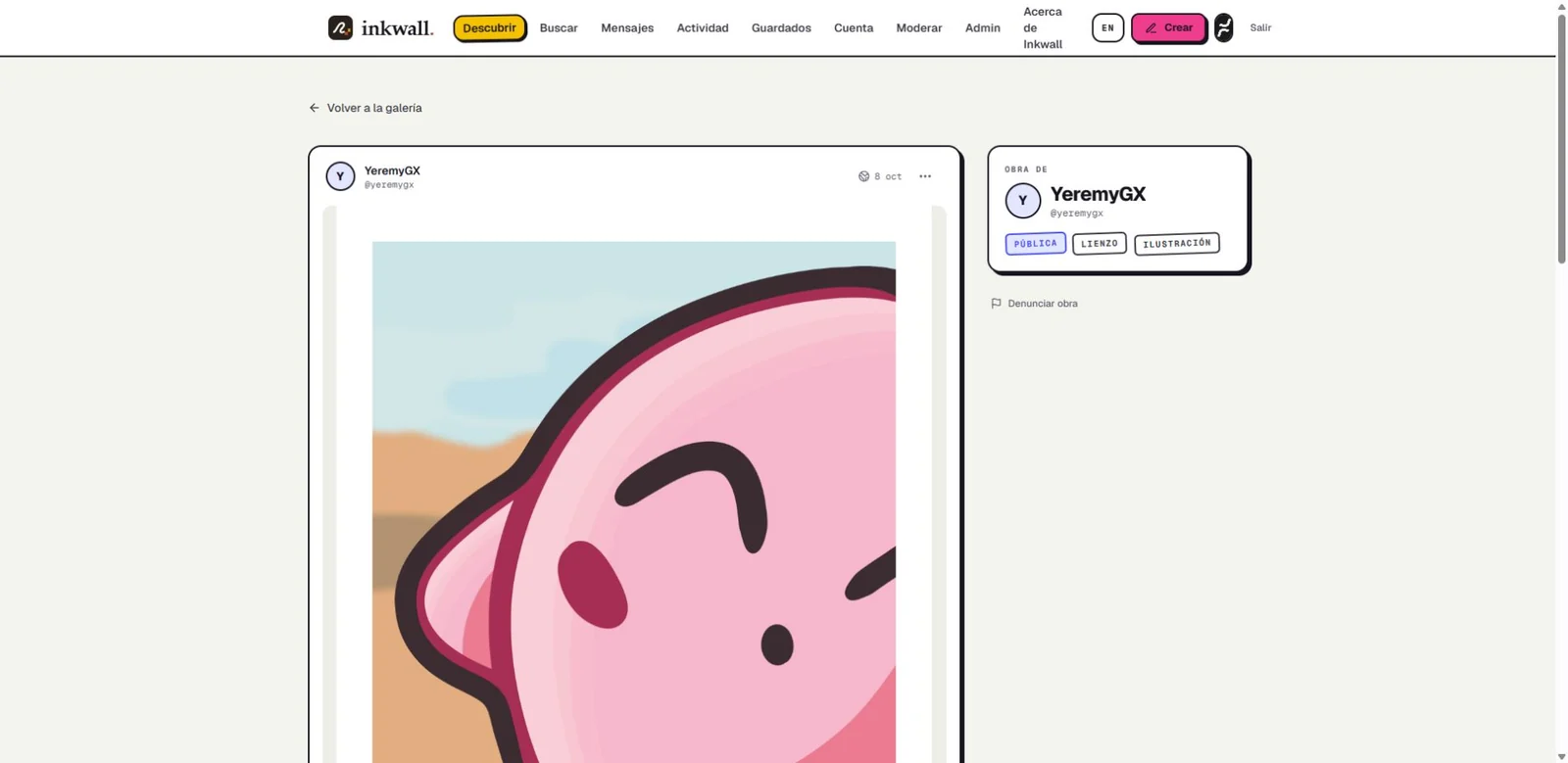Click the Inkwall logo icon

[340, 27]
